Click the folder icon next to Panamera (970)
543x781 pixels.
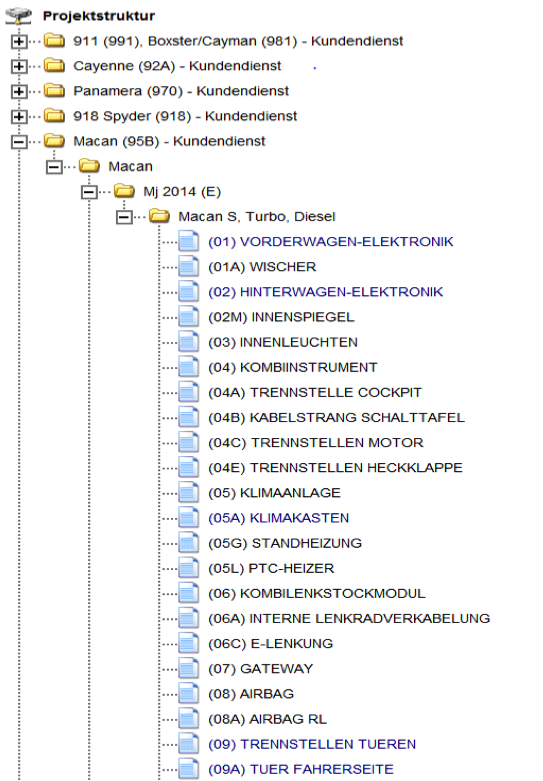click(x=54, y=91)
